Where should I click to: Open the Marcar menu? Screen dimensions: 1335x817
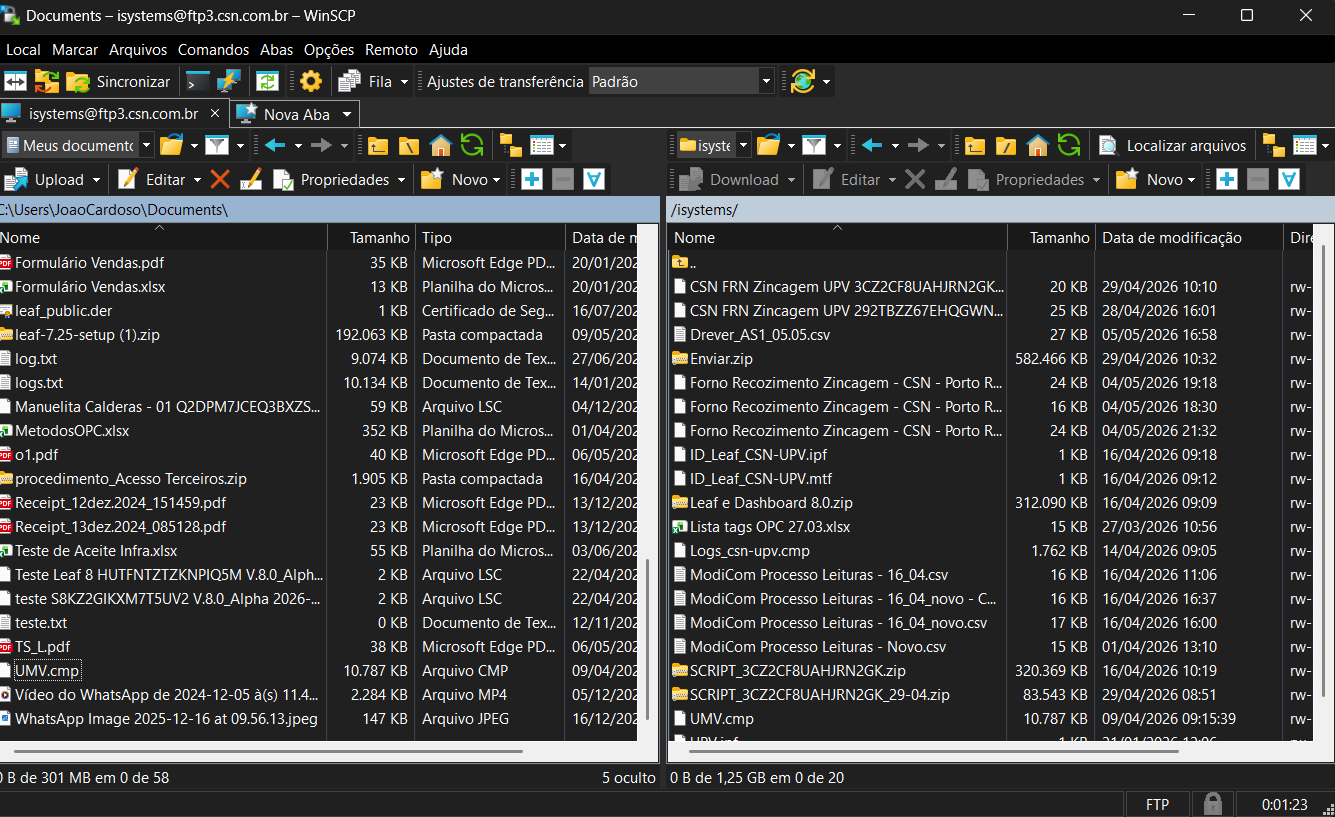pos(75,50)
